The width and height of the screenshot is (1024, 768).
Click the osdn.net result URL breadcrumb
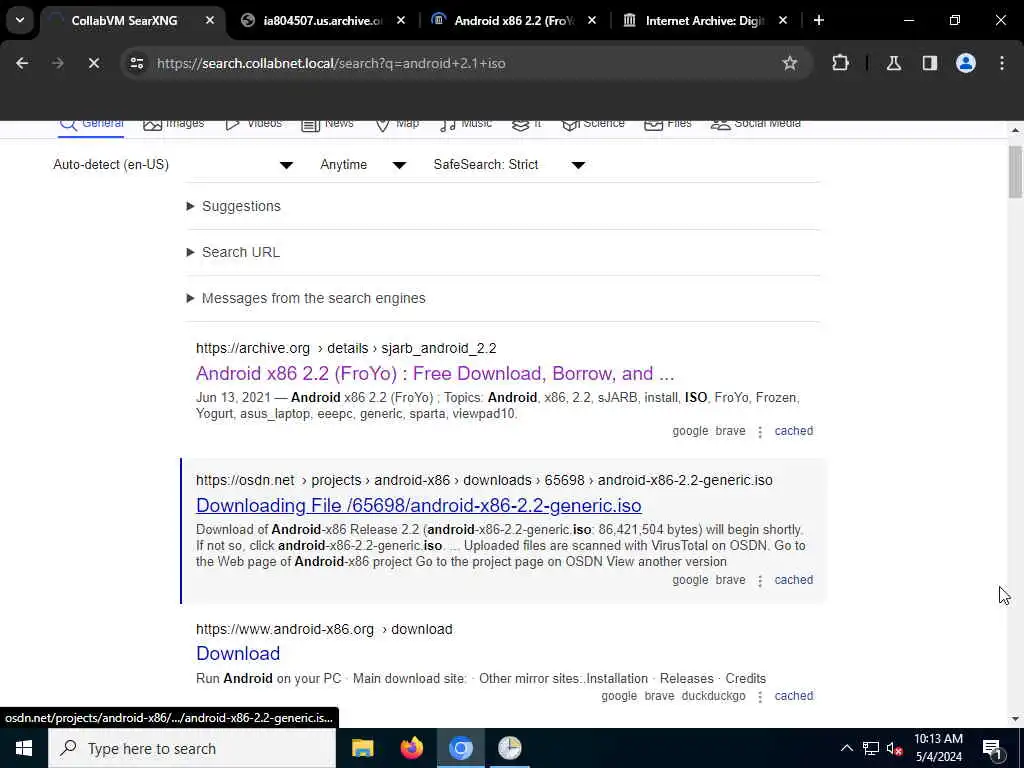coord(484,480)
